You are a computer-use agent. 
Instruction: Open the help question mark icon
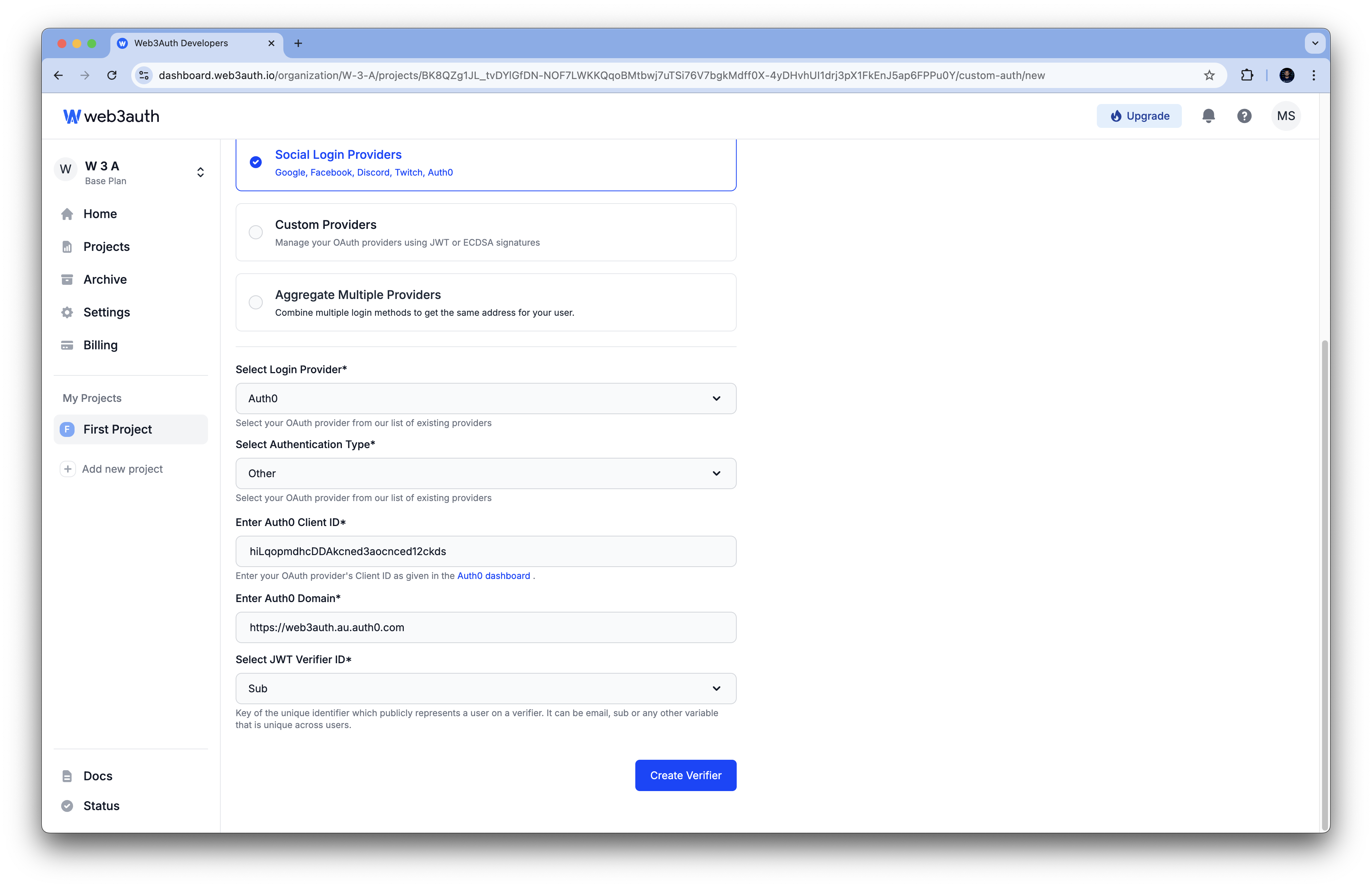[1244, 116]
